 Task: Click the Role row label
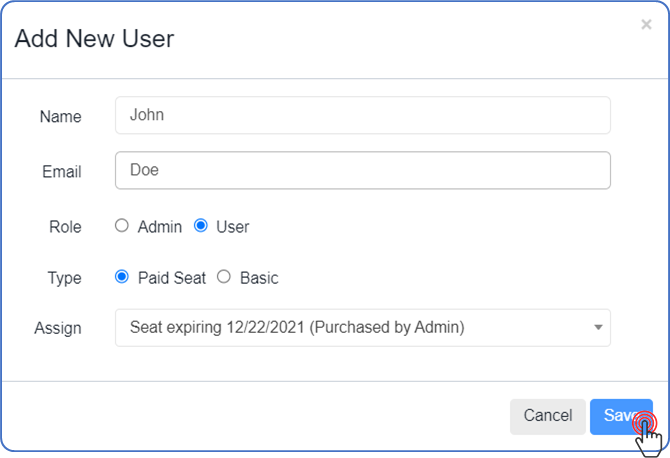click(x=65, y=227)
